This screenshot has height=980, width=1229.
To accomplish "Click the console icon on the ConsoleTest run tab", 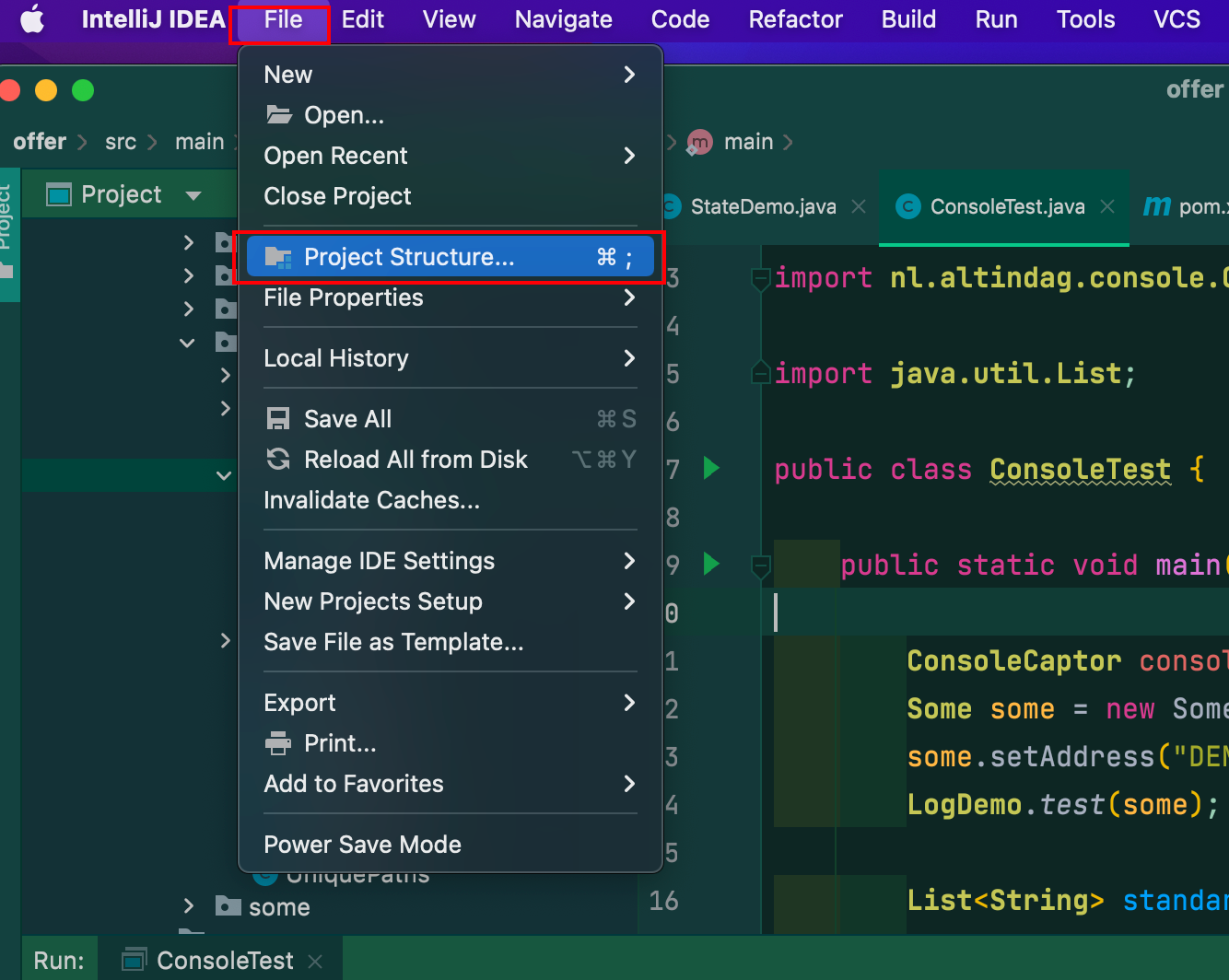I will 132,960.
